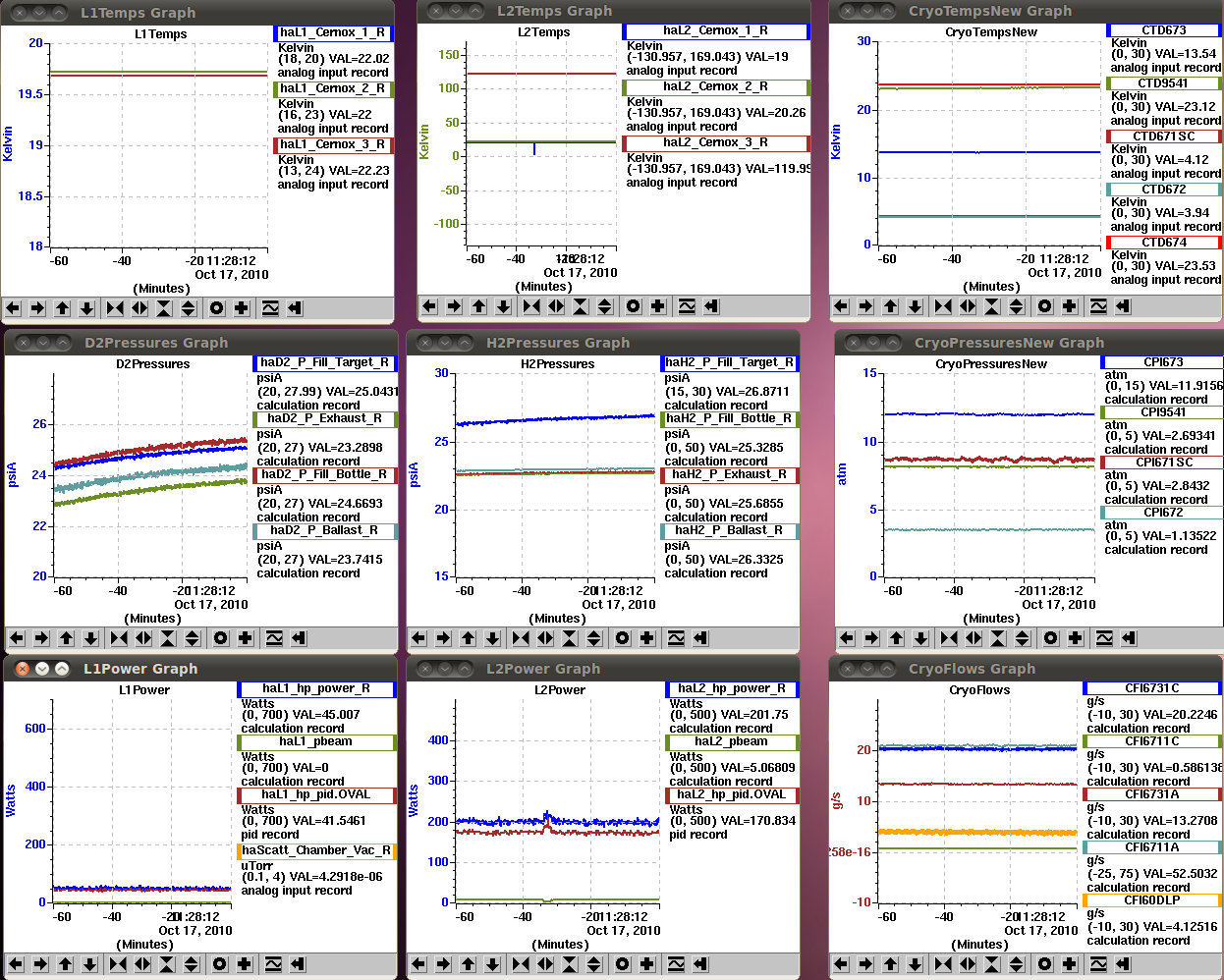Vertical zoom-out icon in L1Power Graph
The width and height of the screenshot is (1224, 980).
click(x=191, y=964)
